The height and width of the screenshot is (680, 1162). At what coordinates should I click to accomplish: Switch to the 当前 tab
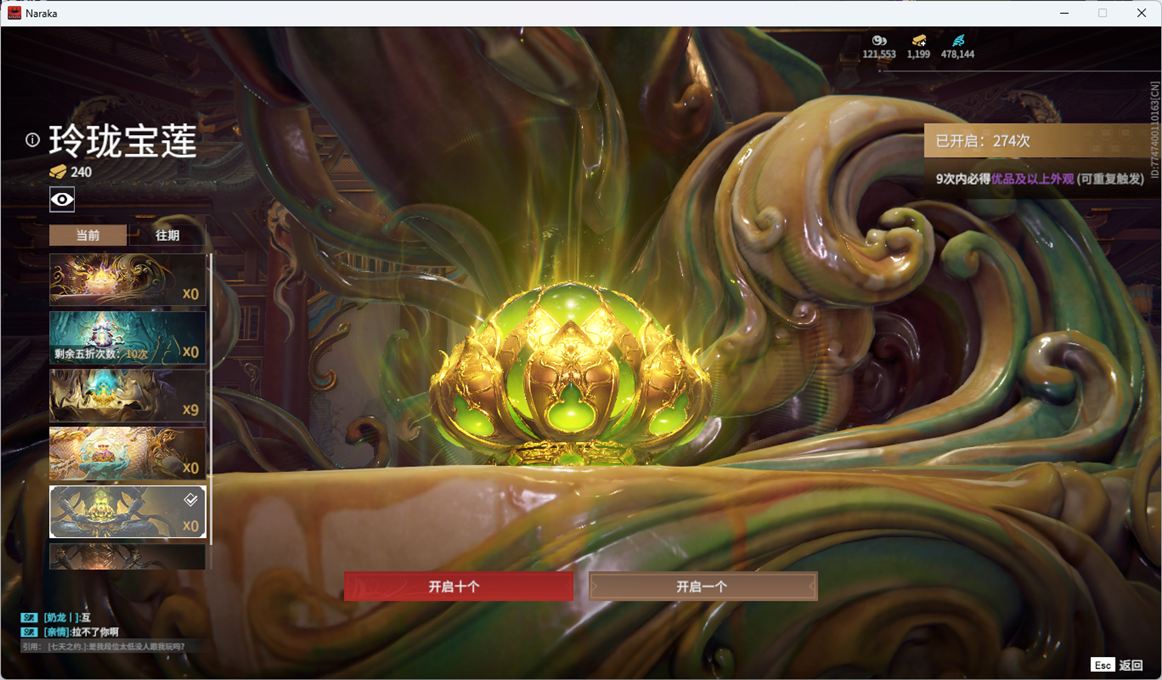click(x=88, y=235)
